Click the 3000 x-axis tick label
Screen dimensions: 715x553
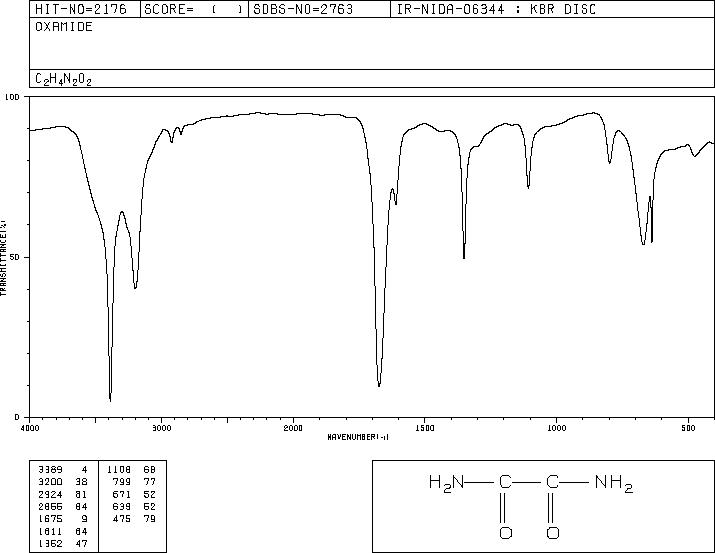click(x=161, y=428)
